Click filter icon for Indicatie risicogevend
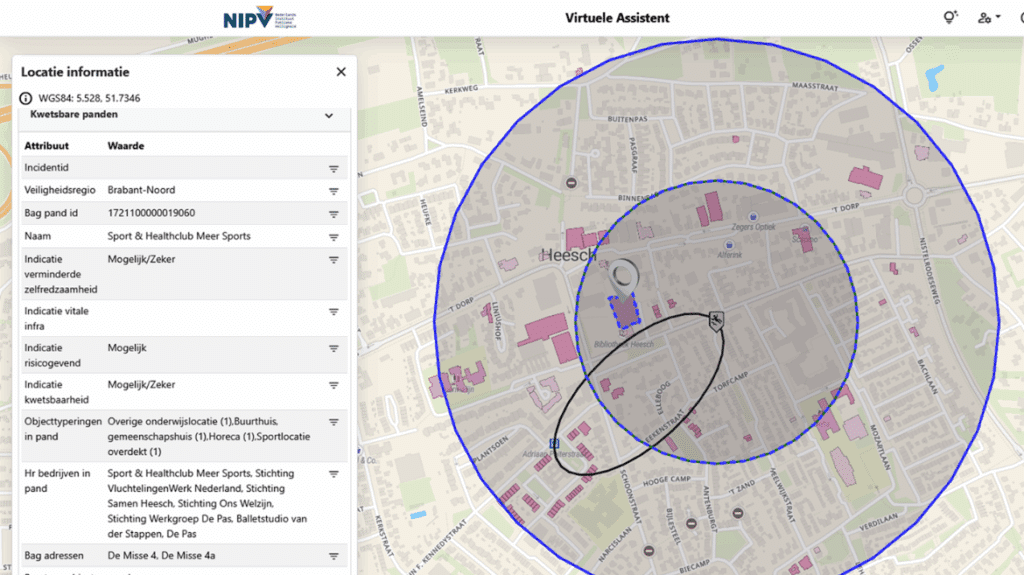Viewport: 1024px width, 575px height. click(x=334, y=349)
